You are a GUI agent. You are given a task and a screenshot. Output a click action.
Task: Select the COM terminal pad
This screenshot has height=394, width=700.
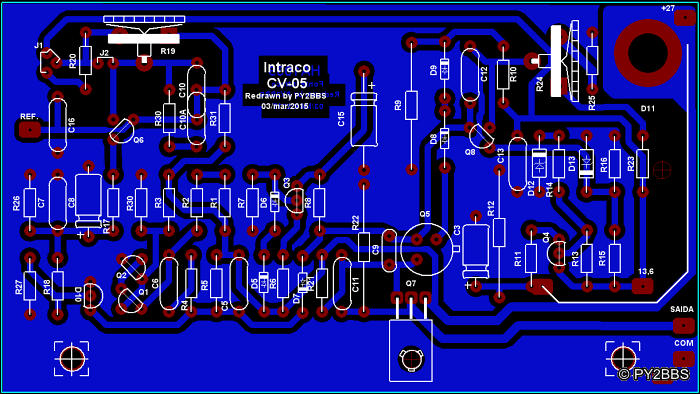683,358
